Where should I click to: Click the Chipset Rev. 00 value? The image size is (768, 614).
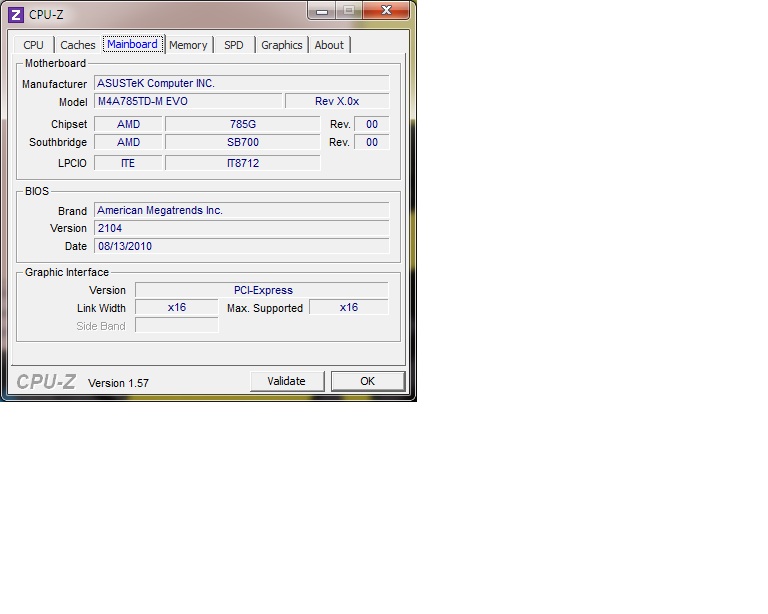[x=372, y=124]
